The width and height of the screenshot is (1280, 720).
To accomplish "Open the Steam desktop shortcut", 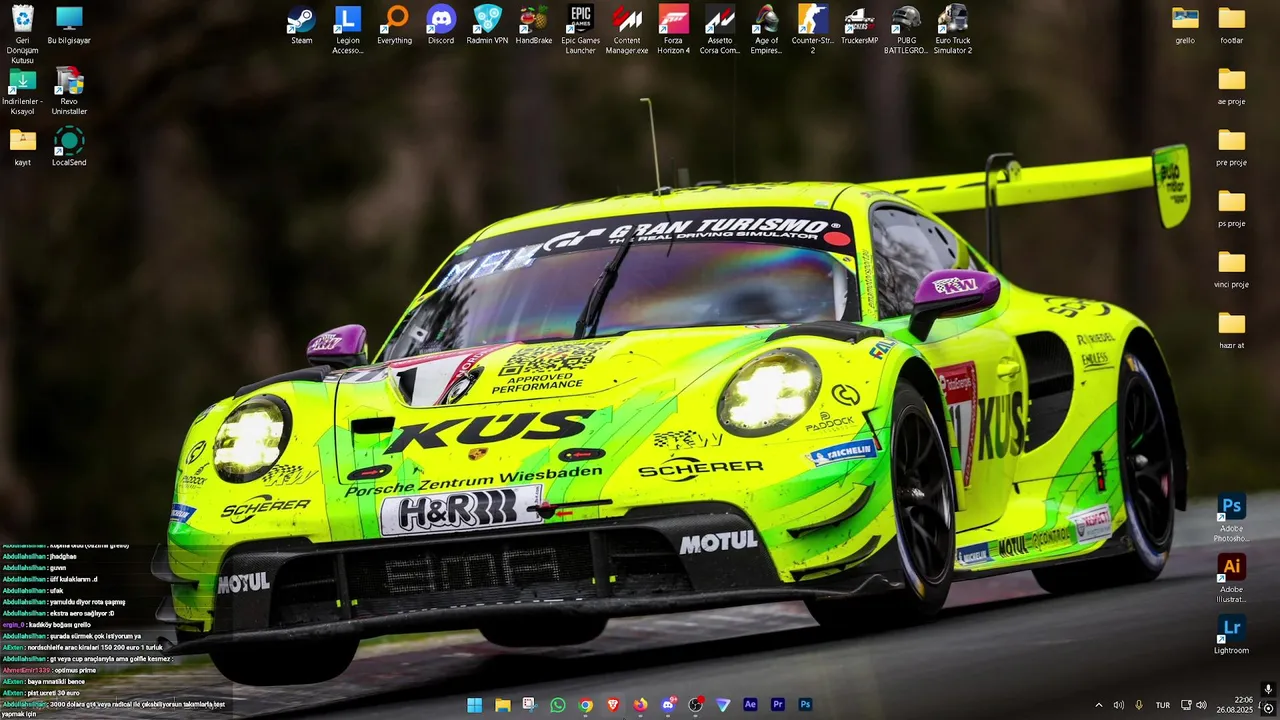I will pos(301,25).
